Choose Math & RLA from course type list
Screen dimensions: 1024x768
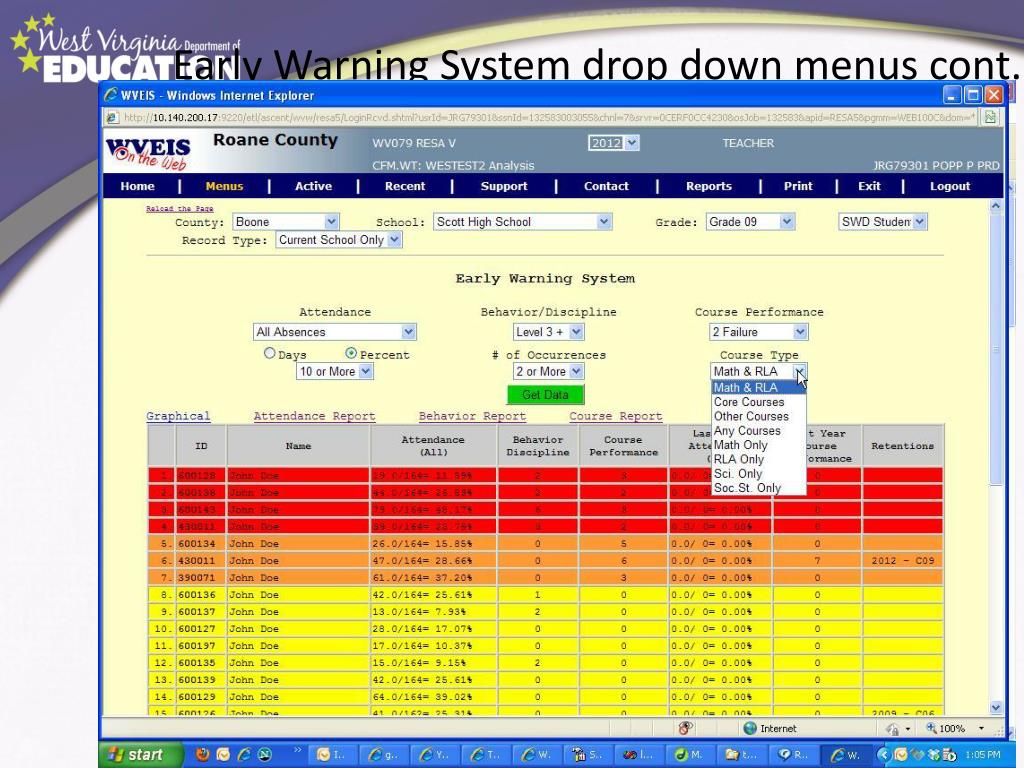759,387
